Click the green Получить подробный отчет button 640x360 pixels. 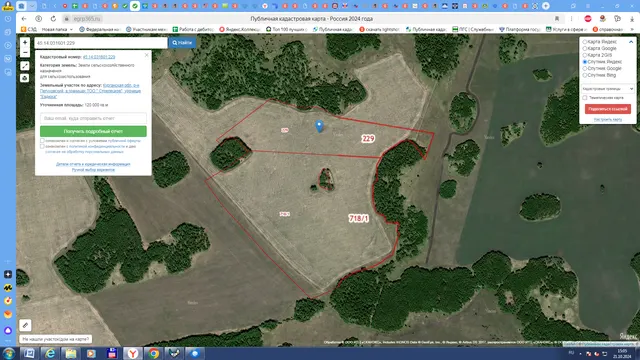click(93, 131)
